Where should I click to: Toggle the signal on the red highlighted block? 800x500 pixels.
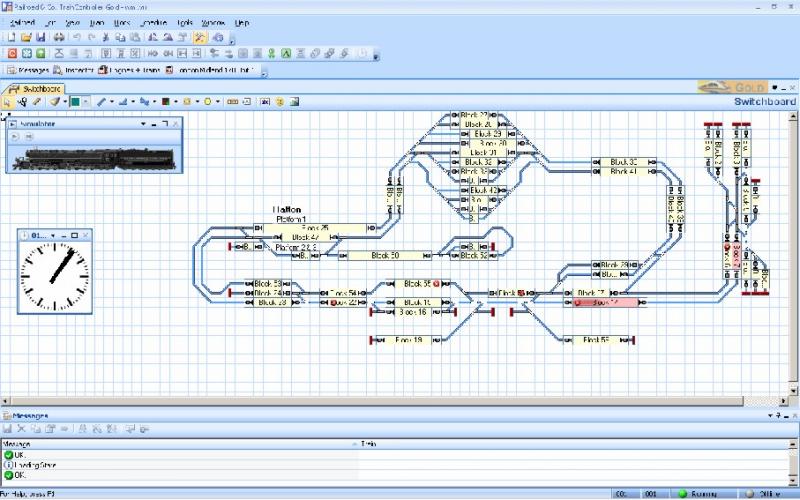click(x=578, y=302)
